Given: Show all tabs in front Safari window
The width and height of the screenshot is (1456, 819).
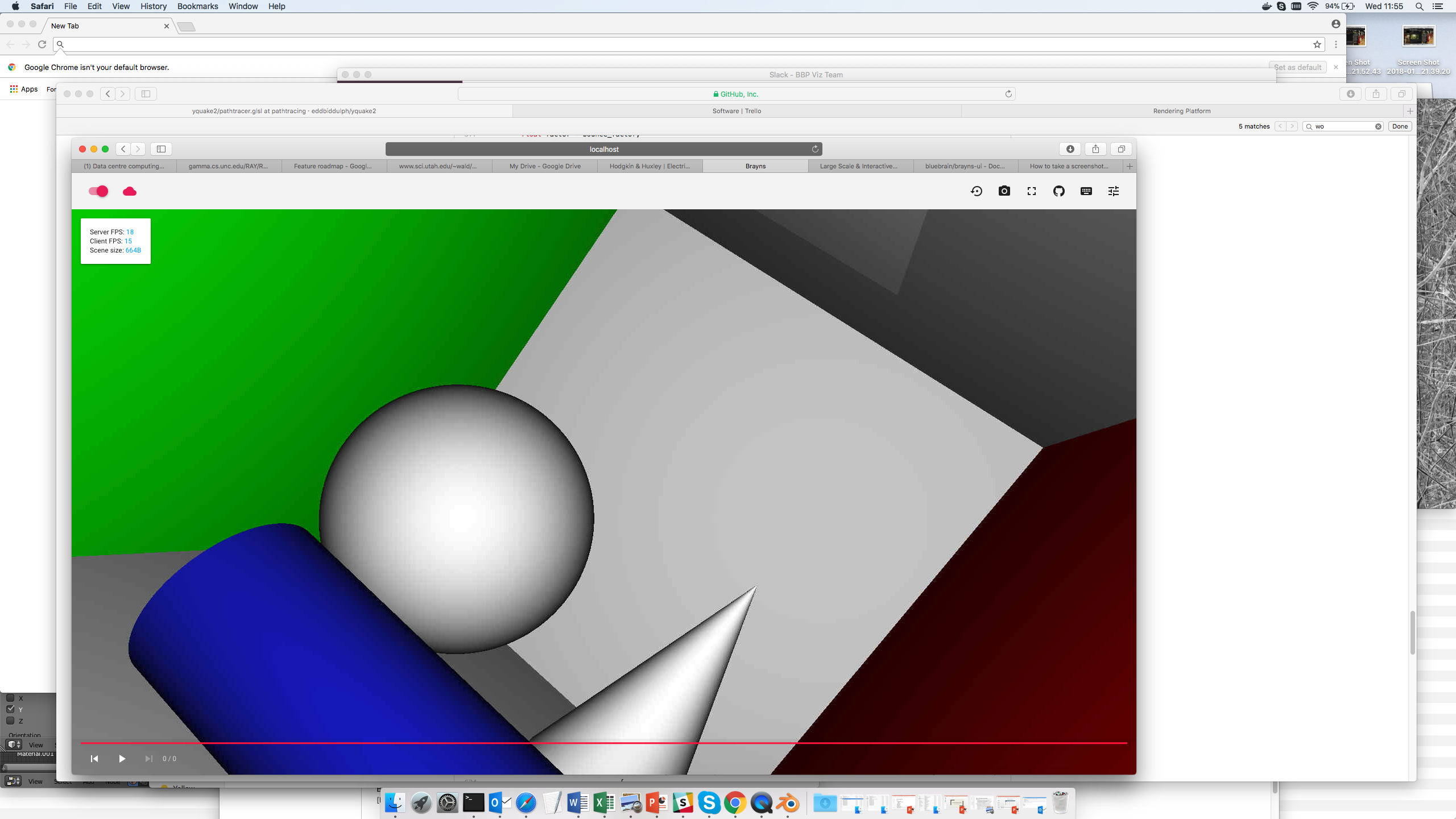Looking at the screenshot, I should coord(1121,149).
